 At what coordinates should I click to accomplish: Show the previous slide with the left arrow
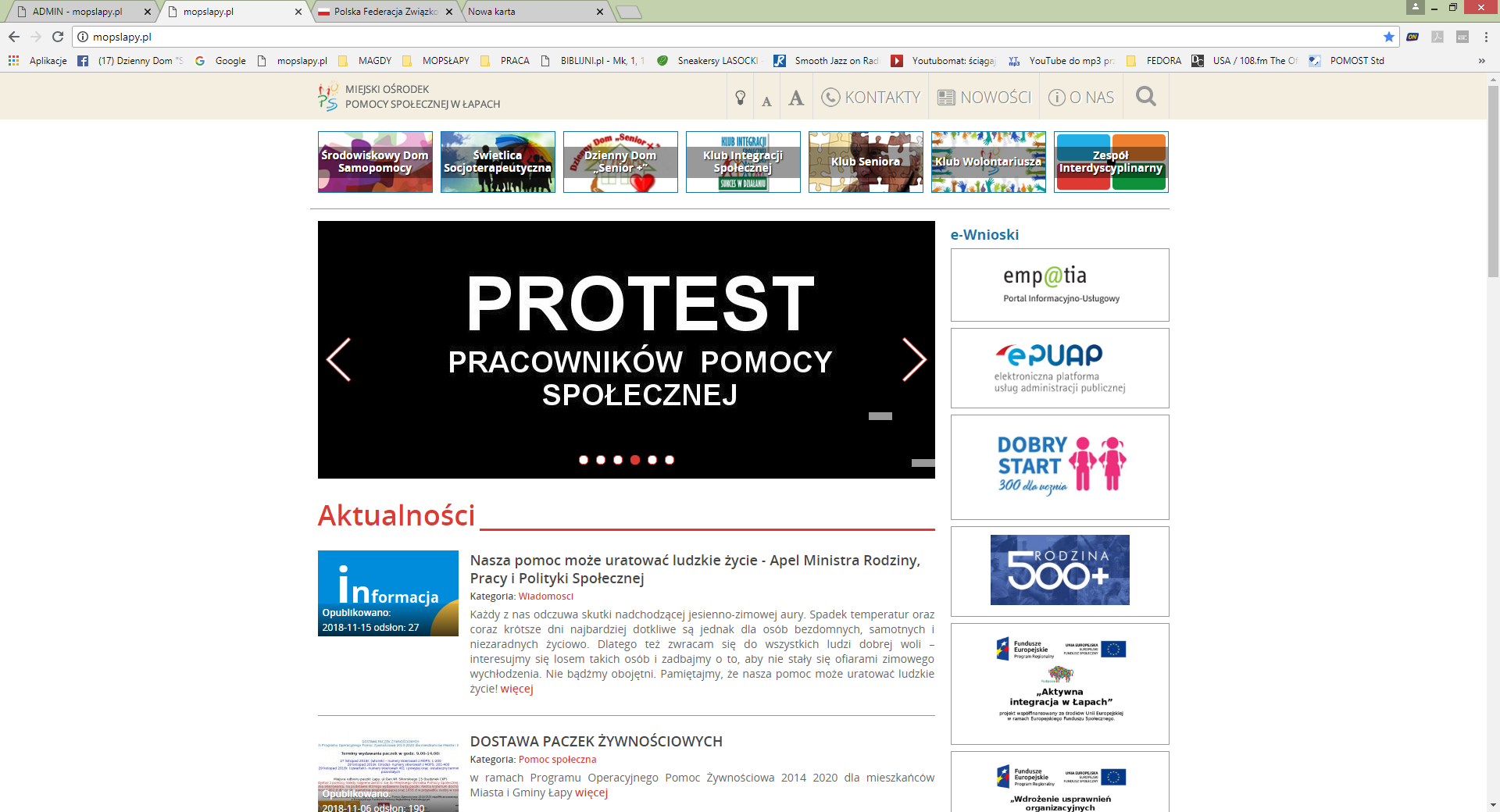click(338, 359)
